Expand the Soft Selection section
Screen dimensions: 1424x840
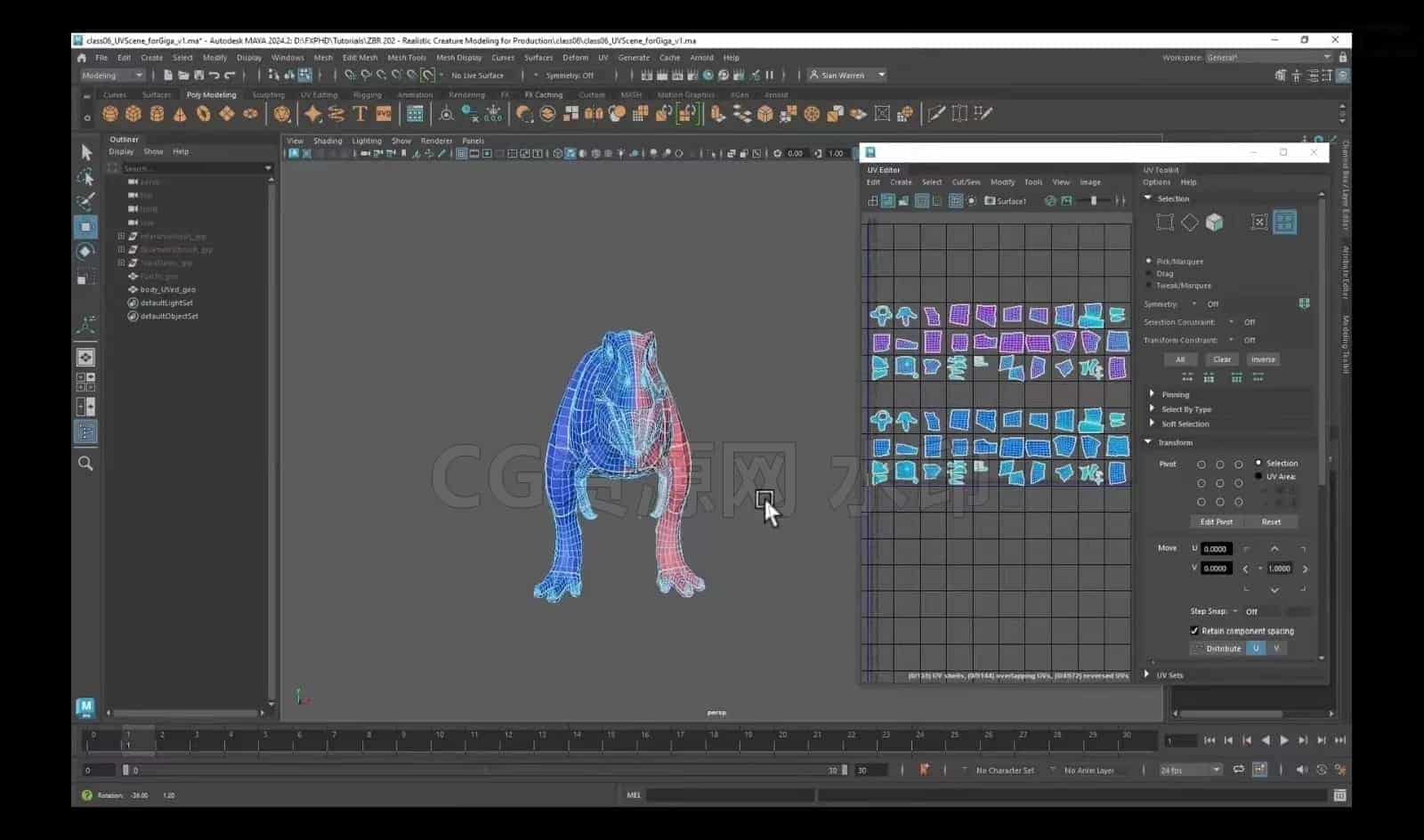tap(1152, 424)
